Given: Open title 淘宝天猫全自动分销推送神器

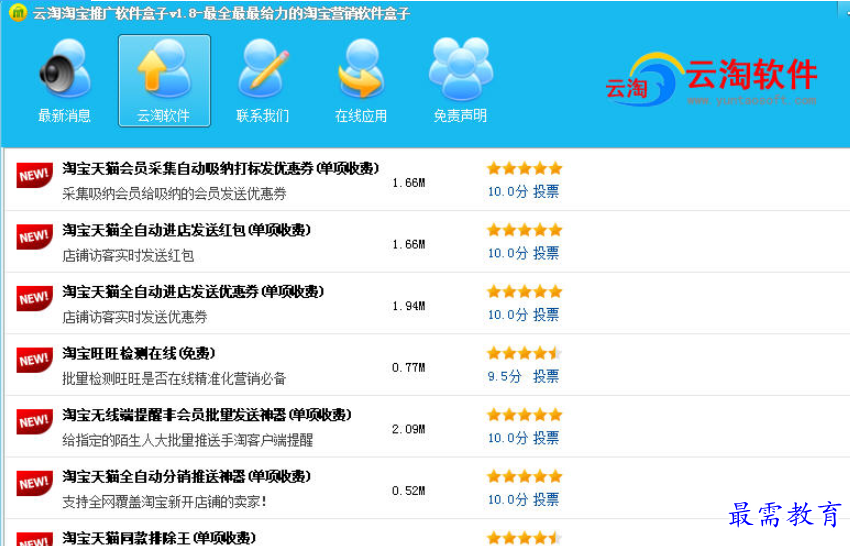Looking at the screenshot, I should click(x=186, y=477).
